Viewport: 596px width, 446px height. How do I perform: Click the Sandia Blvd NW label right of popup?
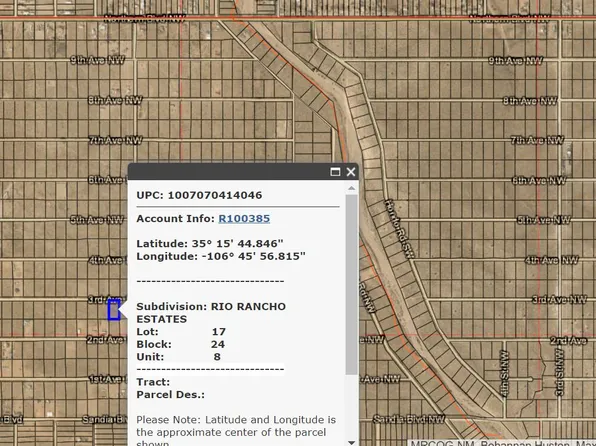(409, 419)
